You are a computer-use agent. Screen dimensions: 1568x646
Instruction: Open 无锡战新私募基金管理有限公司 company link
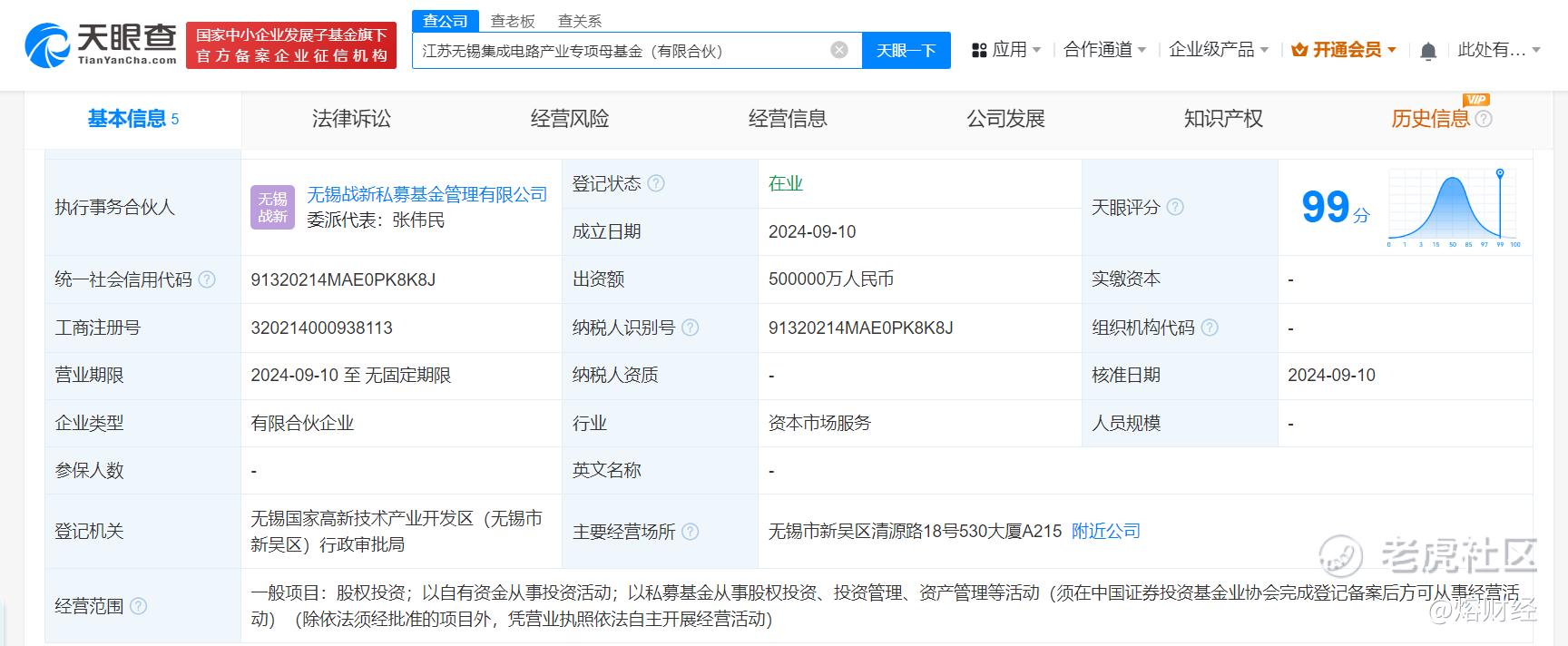[427, 194]
